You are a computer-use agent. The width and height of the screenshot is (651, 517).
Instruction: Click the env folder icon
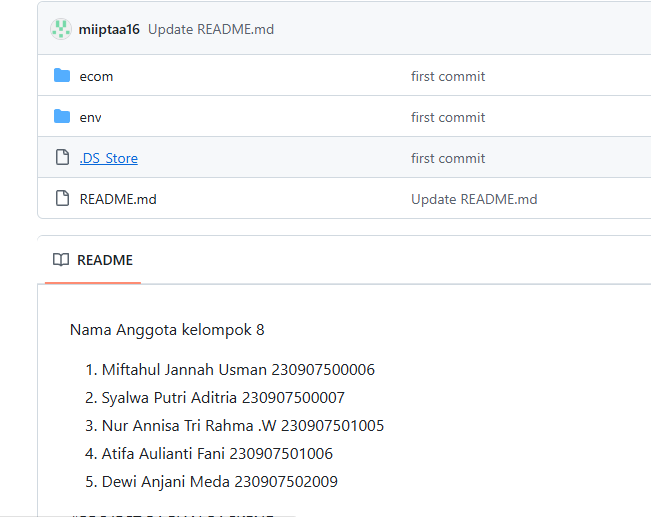(62, 117)
